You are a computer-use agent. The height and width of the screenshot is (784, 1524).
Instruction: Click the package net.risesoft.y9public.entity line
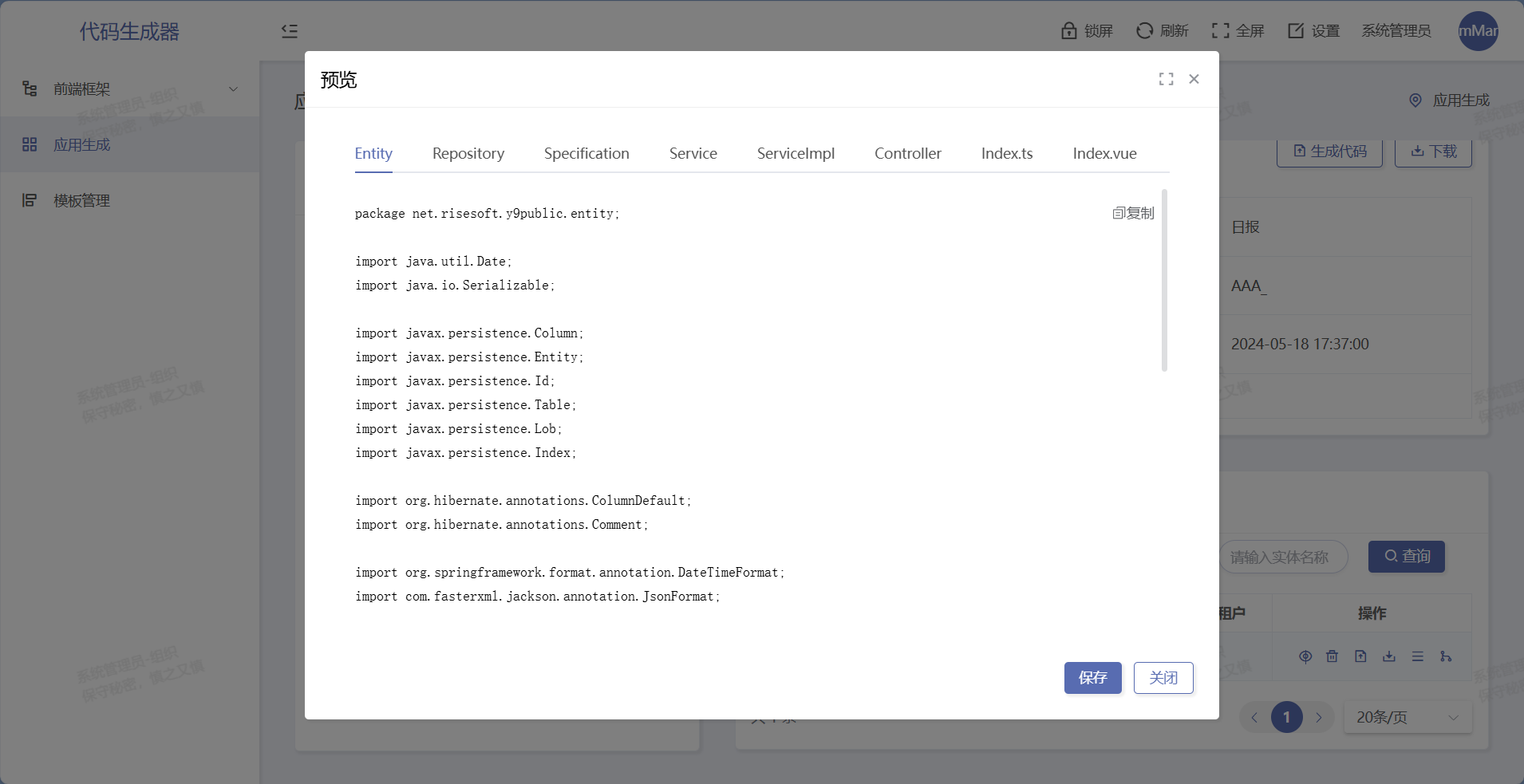click(488, 214)
